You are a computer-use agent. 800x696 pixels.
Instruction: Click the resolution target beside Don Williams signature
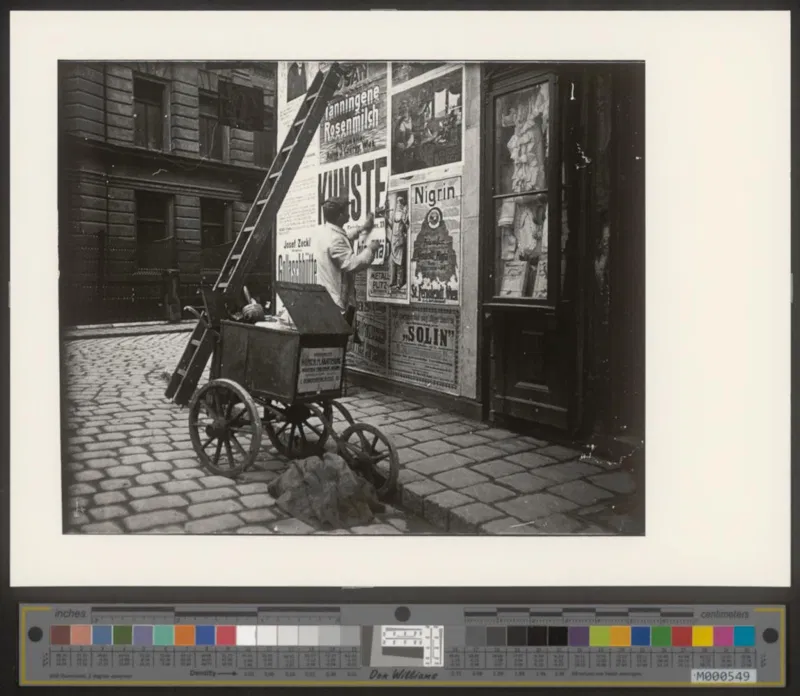click(x=412, y=645)
